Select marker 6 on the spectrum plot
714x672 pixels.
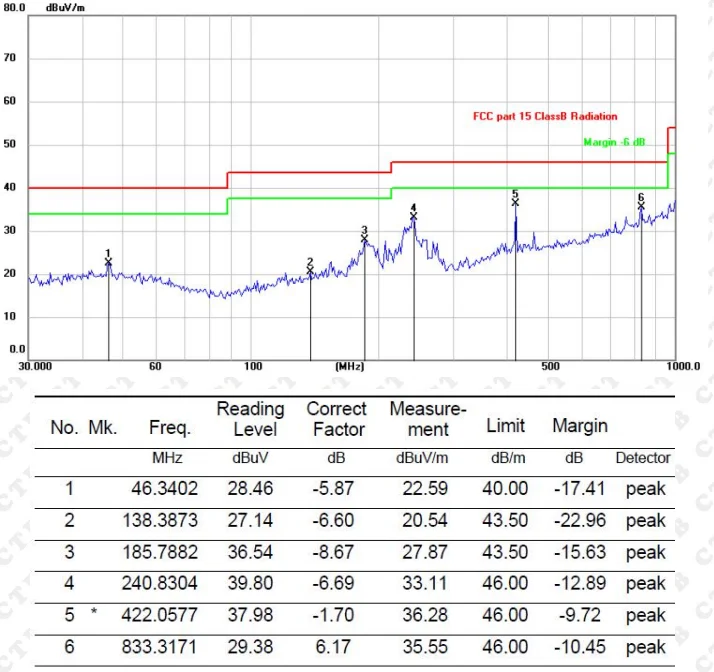point(641,206)
